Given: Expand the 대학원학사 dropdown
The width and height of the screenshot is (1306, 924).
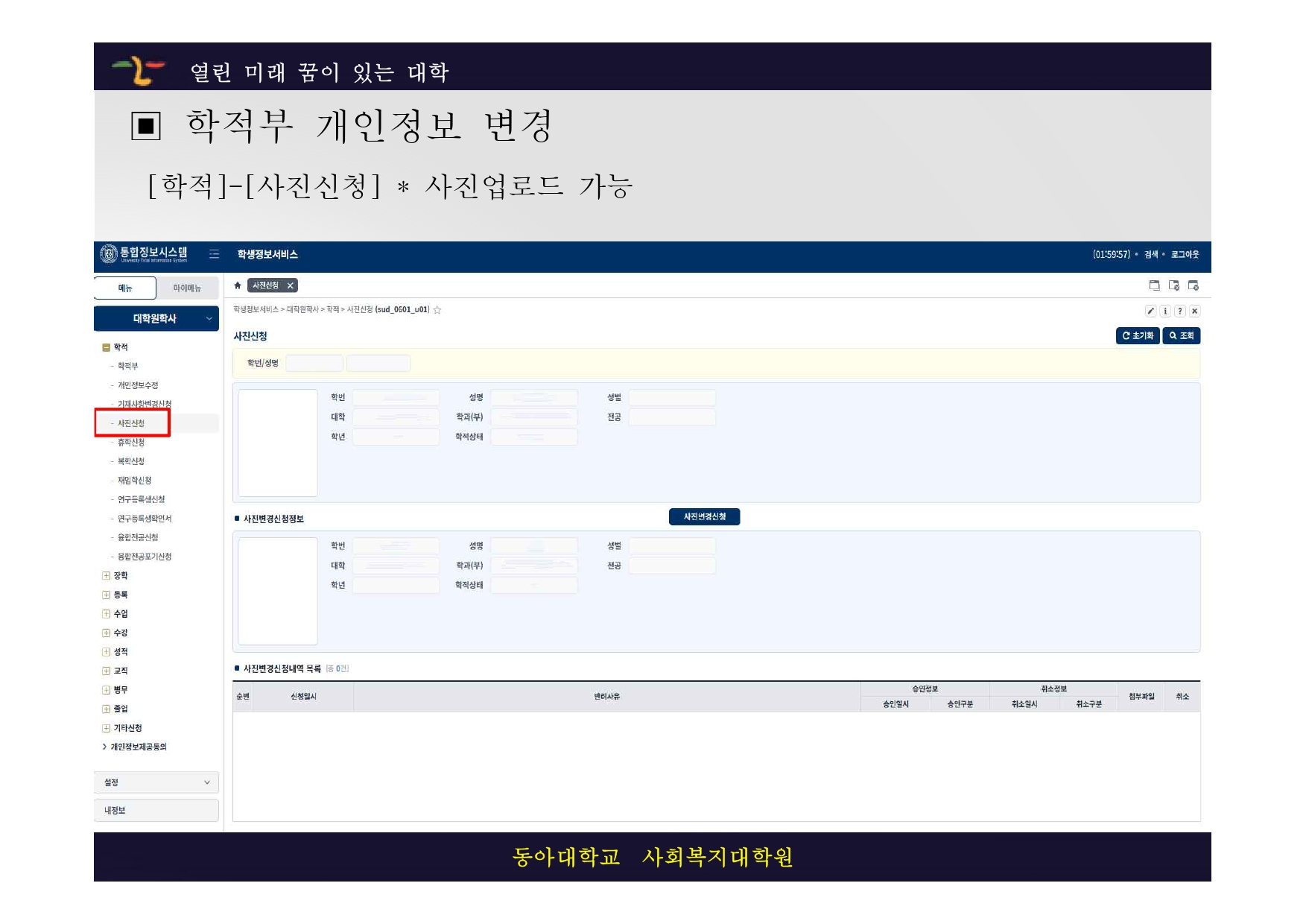Looking at the screenshot, I should pos(209,319).
